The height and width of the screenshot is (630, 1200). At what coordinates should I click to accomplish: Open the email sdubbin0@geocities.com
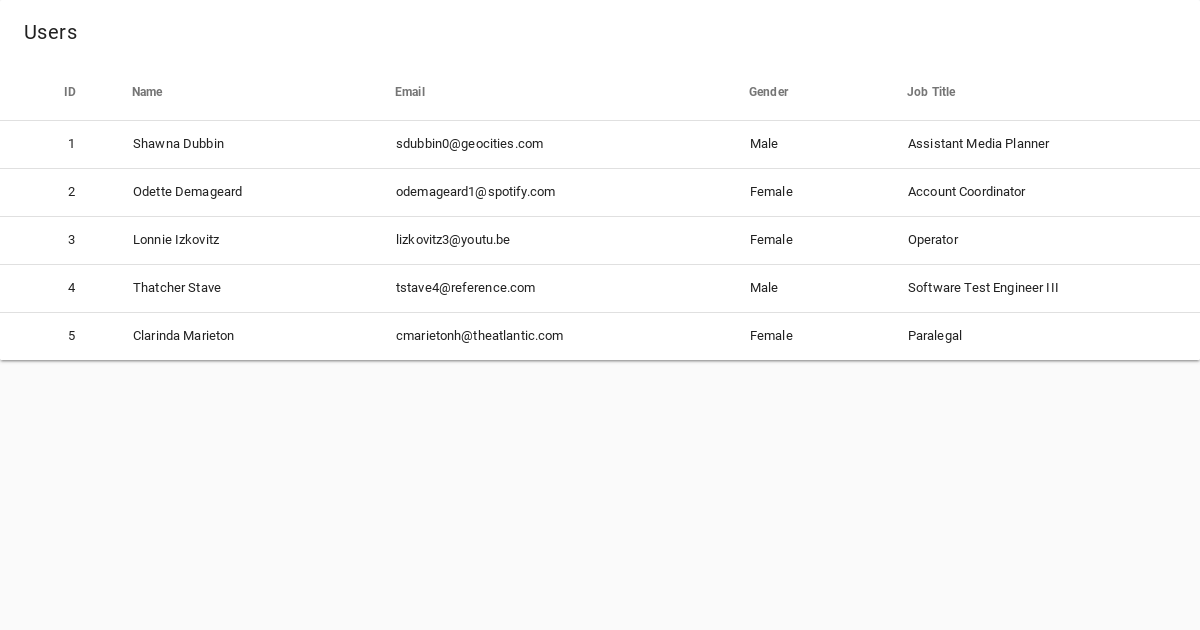(469, 144)
